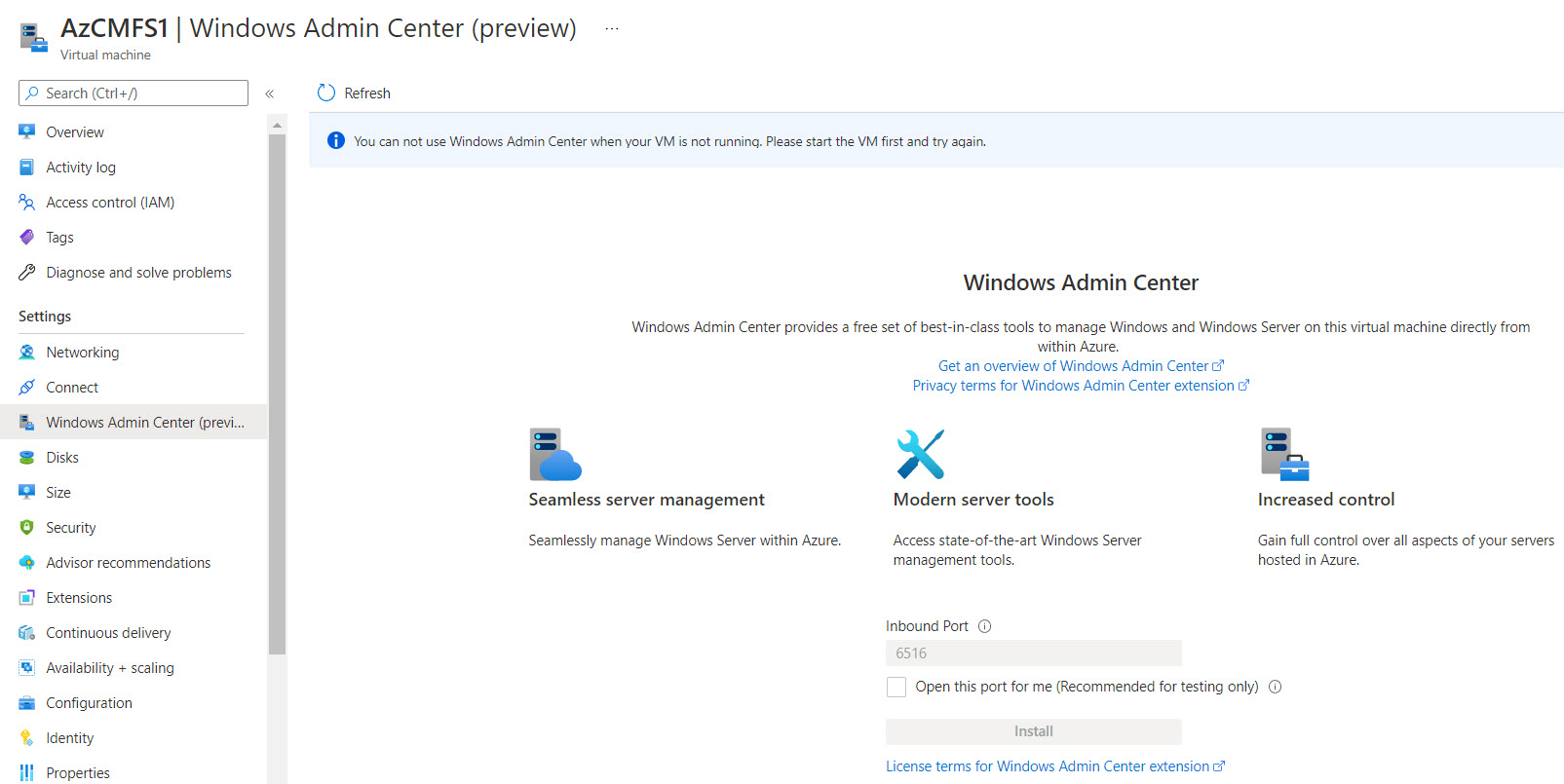Click the Seamless server management heading
The image size is (1564, 784).
tap(647, 500)
